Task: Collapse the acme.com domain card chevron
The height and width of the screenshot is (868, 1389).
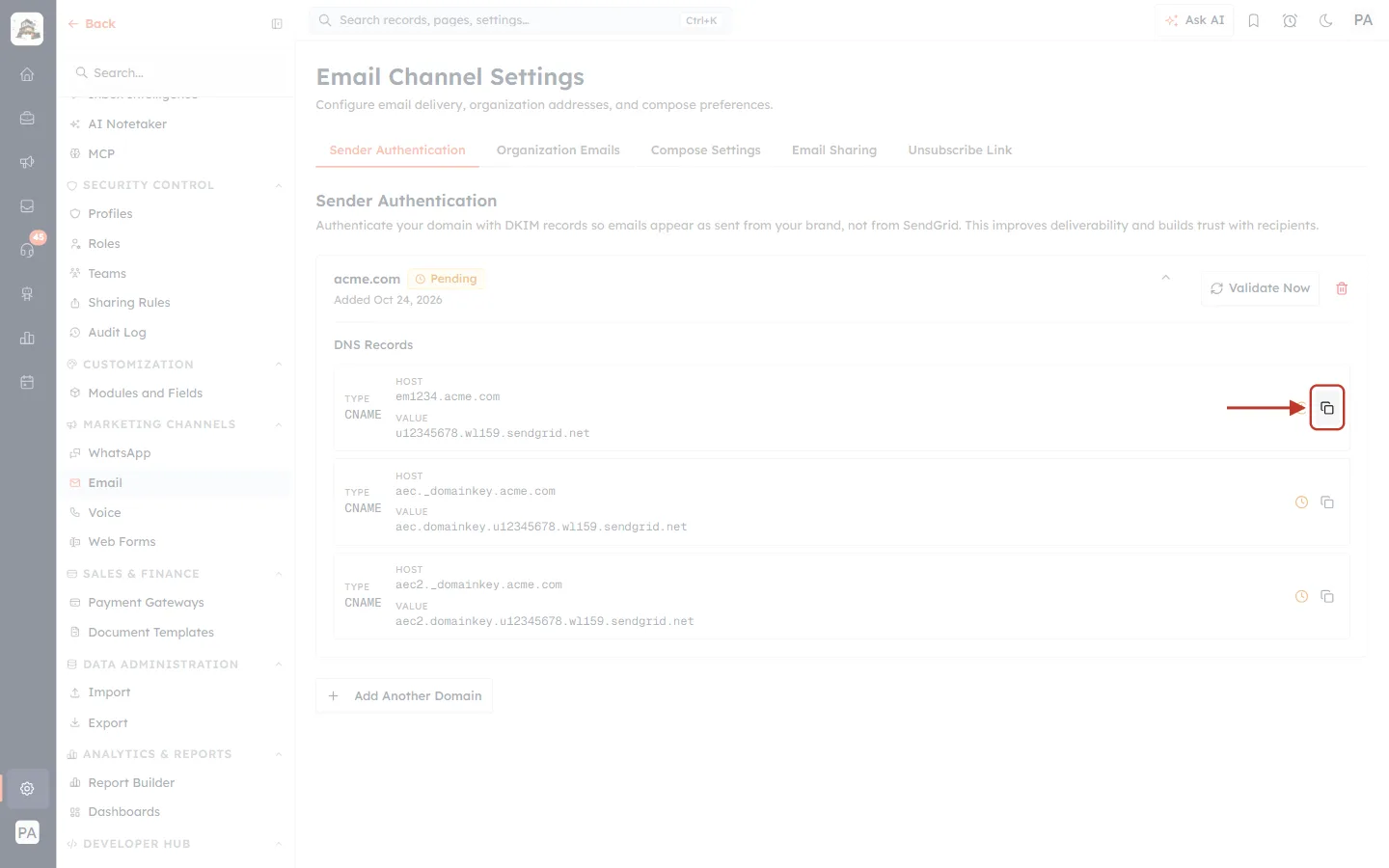Action: [1166, 278]
